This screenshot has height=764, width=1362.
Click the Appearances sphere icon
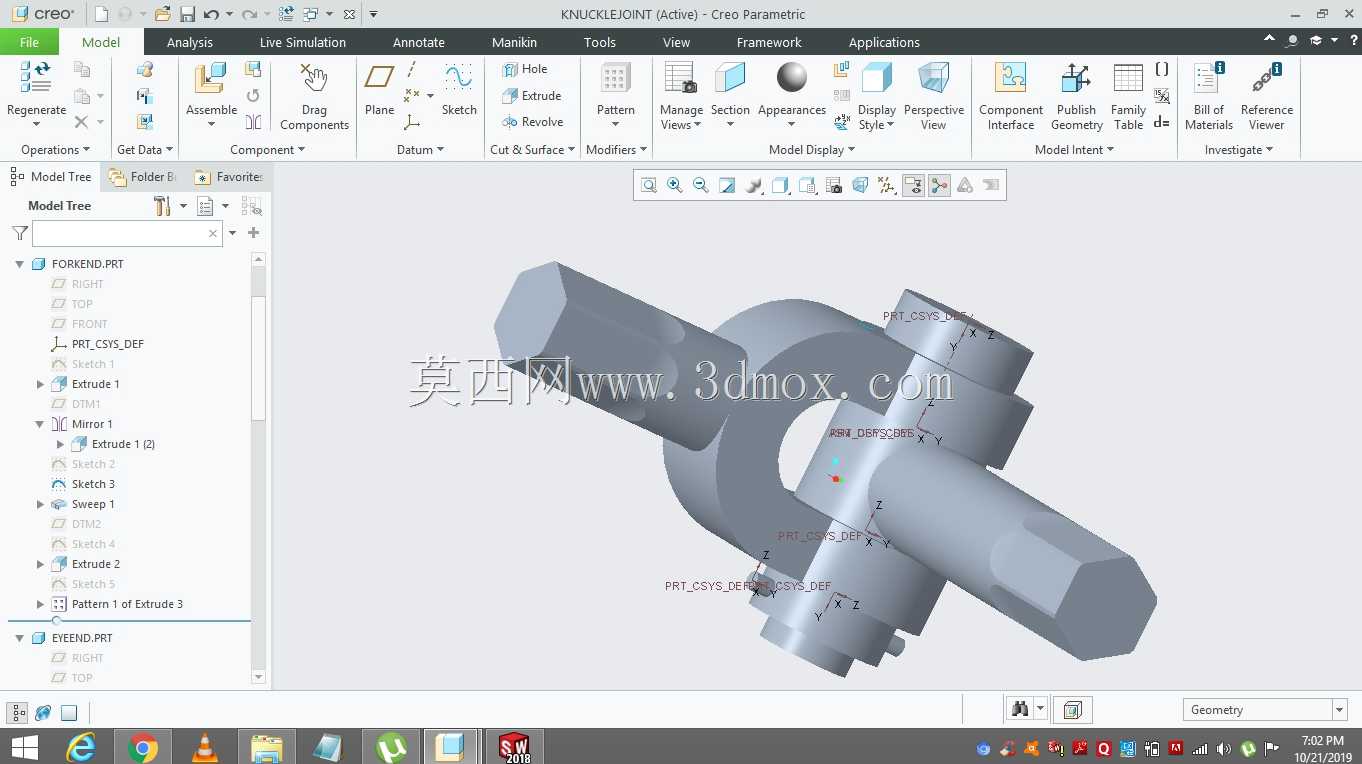(791, 78)
